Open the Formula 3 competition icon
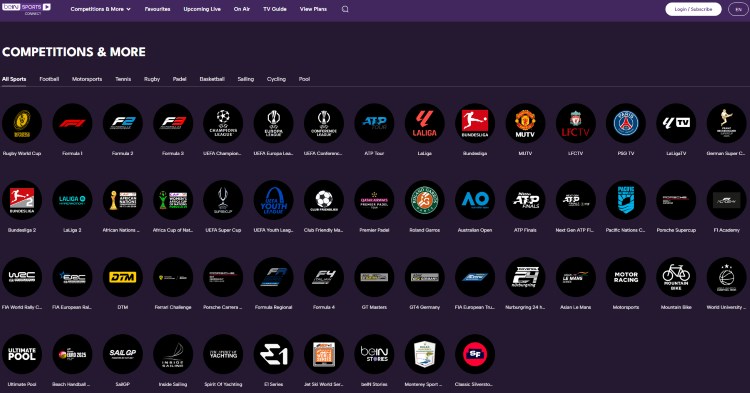Image resolution: width=750 pixels, height=393 pixels. pyautogui.click(x=173, y=123)
